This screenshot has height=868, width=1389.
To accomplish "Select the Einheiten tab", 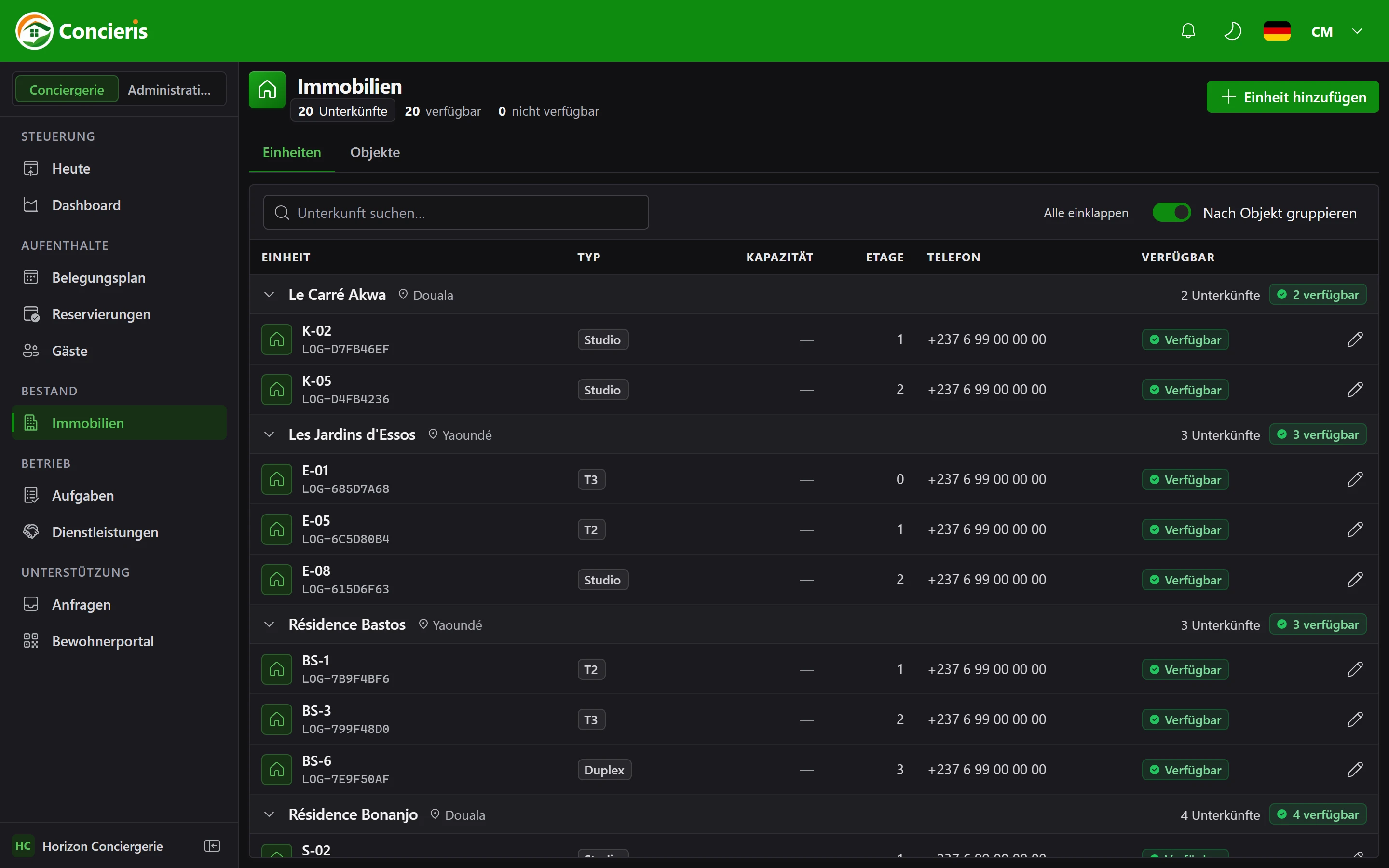I will point(292,152).
